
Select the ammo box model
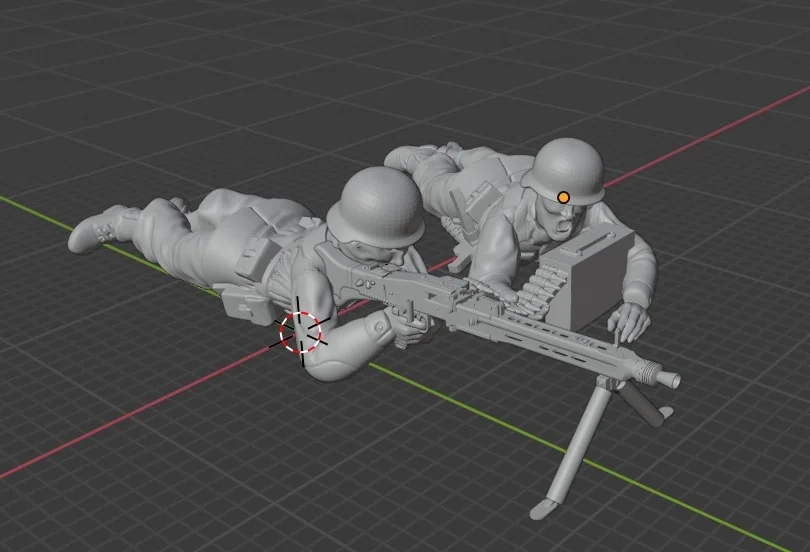(596, 277)
